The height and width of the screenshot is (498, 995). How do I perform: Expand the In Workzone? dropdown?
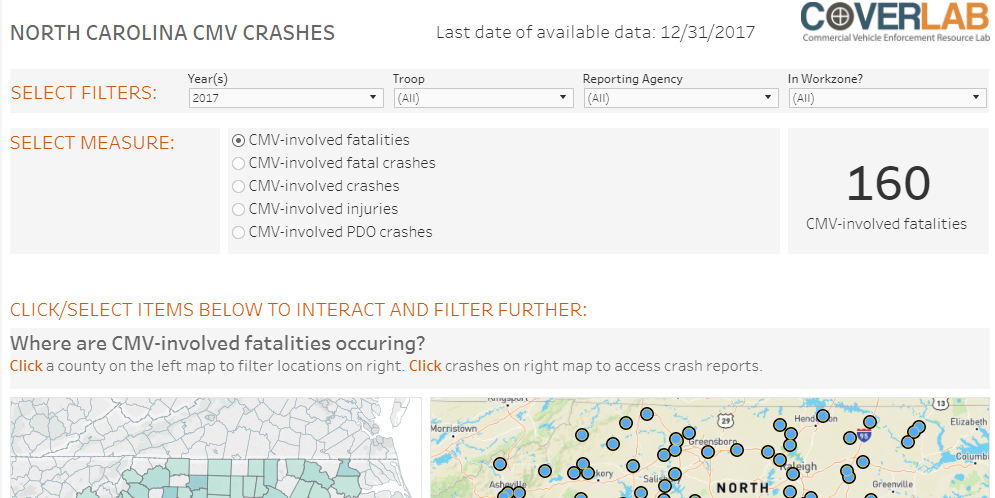pyautogui.click(x=887, y=98)
